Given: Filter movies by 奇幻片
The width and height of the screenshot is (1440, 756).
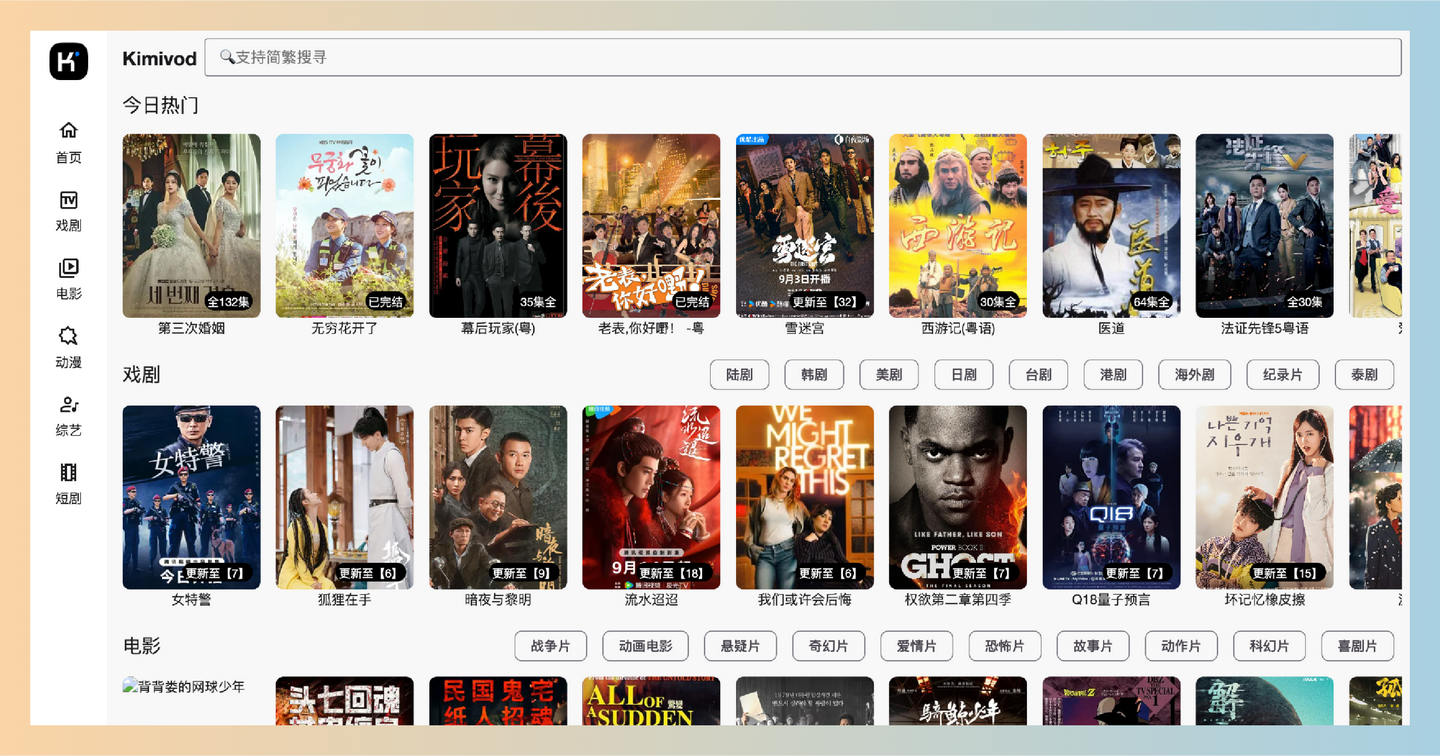Looking at the screenshot, I should [829, 646].
